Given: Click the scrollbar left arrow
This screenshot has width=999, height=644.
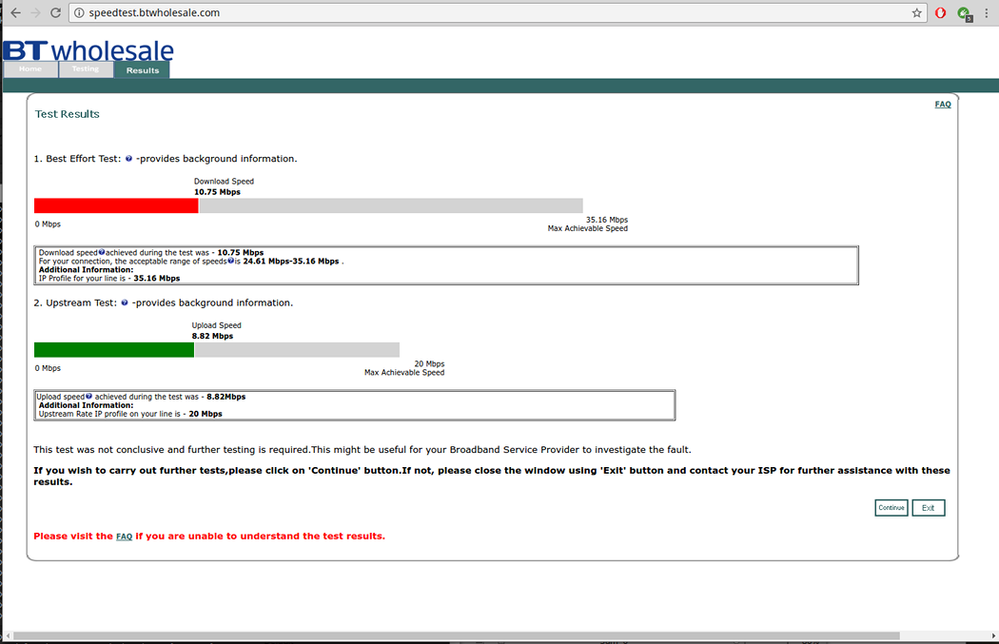Looking at the screenshot, I should pyautogui.click(x=7, y=636).
